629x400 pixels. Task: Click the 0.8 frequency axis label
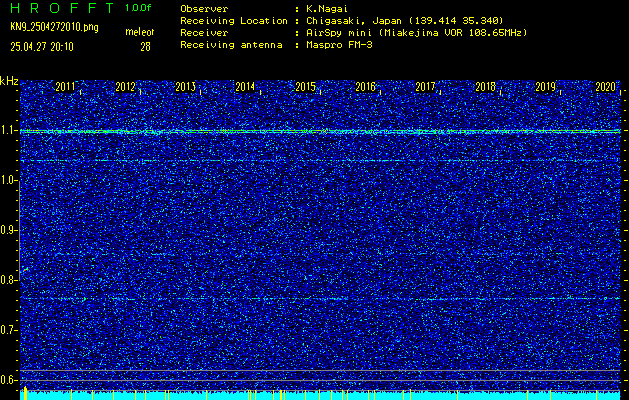click(7, 280)
